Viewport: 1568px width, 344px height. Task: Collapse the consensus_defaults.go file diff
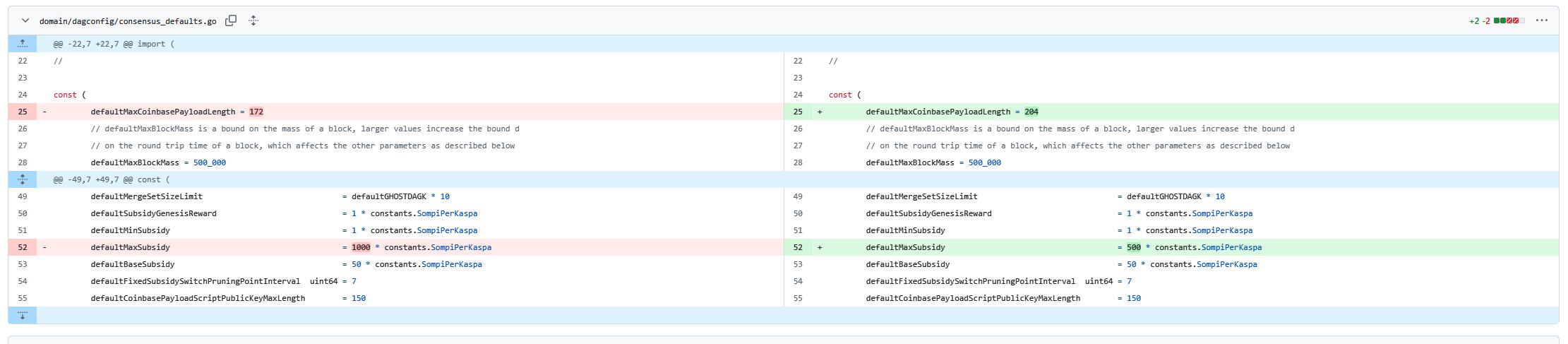pyautogui.click(x=25, y=21)
